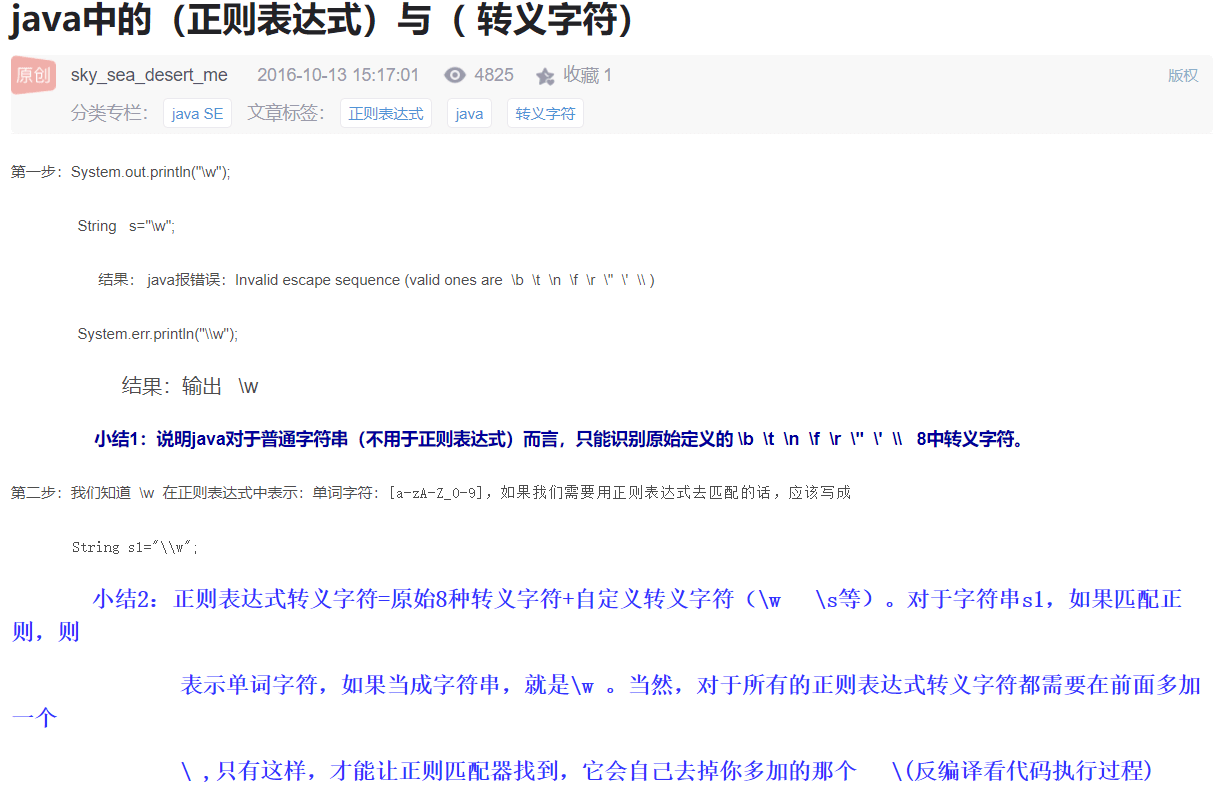Click the line String s="\w";
Image resolution: width=1217 pixels, height=793 pixels.
pos(127,226)
